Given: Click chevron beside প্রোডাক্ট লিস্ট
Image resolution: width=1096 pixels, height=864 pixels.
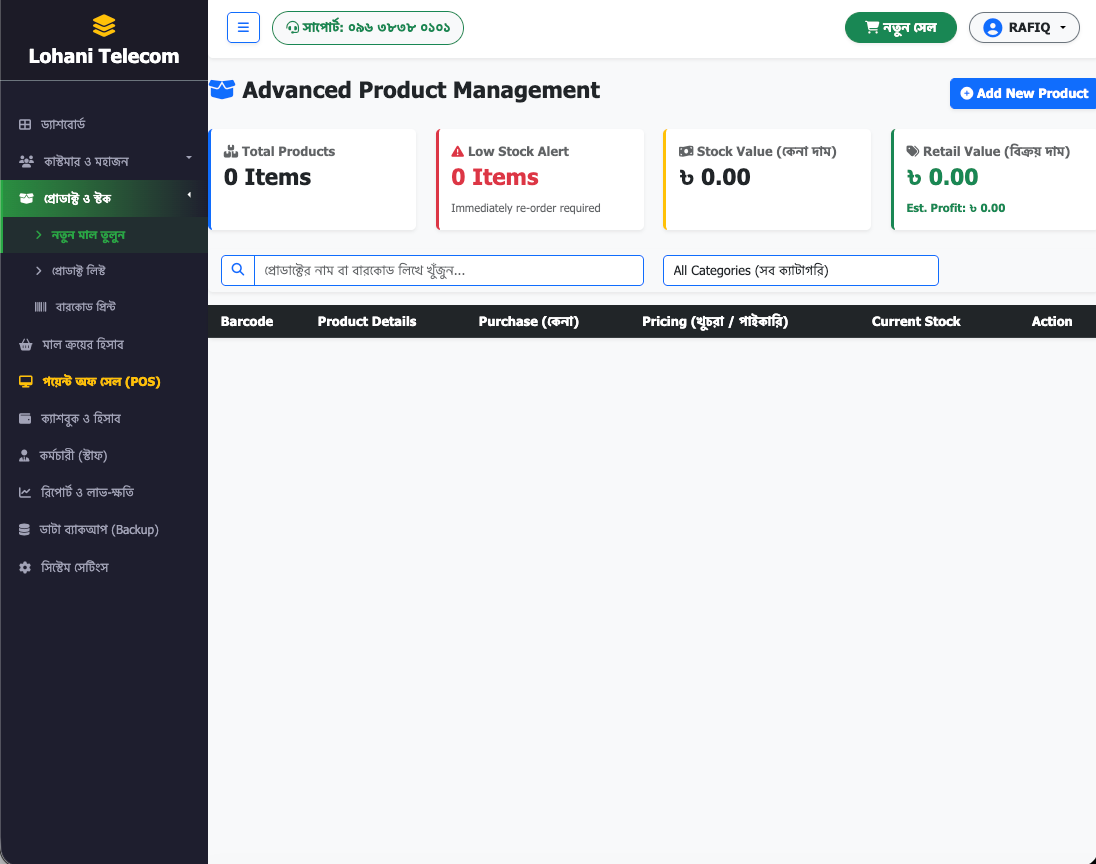Looking at the screenshot, I should (38, 271).
